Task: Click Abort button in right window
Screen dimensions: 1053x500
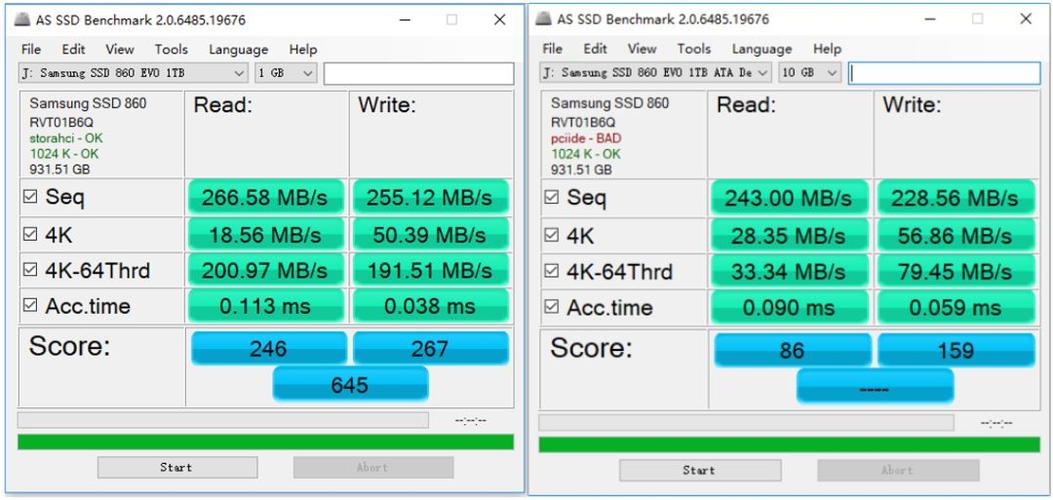Action: point(898,470)
